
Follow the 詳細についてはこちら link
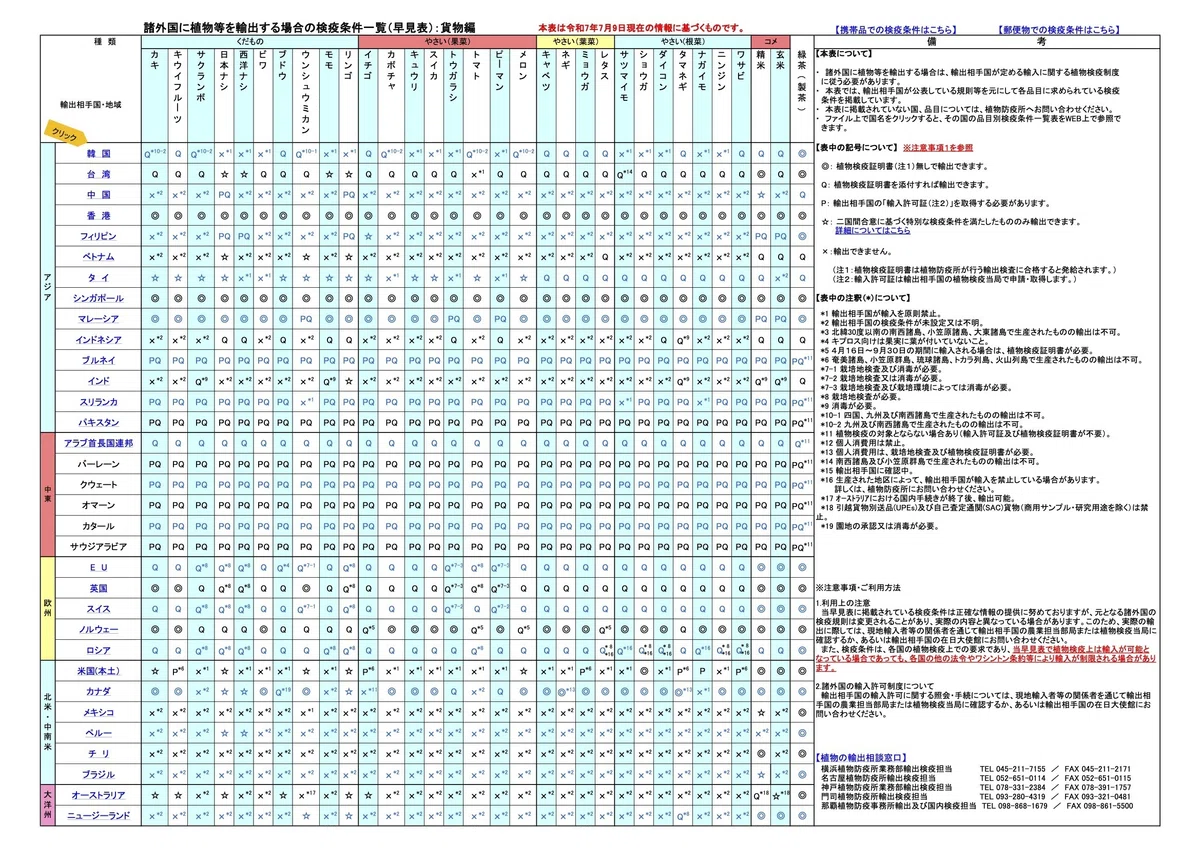coord(873,231)
